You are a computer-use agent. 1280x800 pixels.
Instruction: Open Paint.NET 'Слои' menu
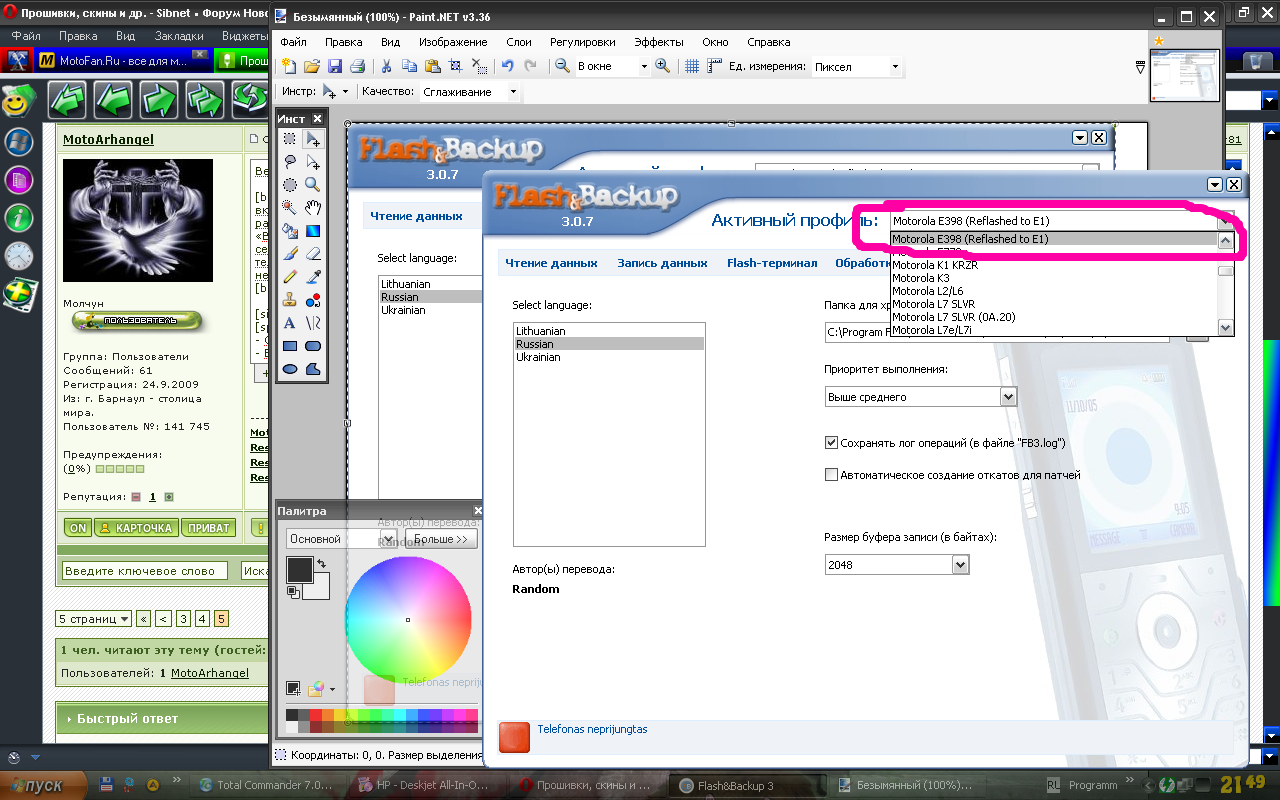[519, 42]
